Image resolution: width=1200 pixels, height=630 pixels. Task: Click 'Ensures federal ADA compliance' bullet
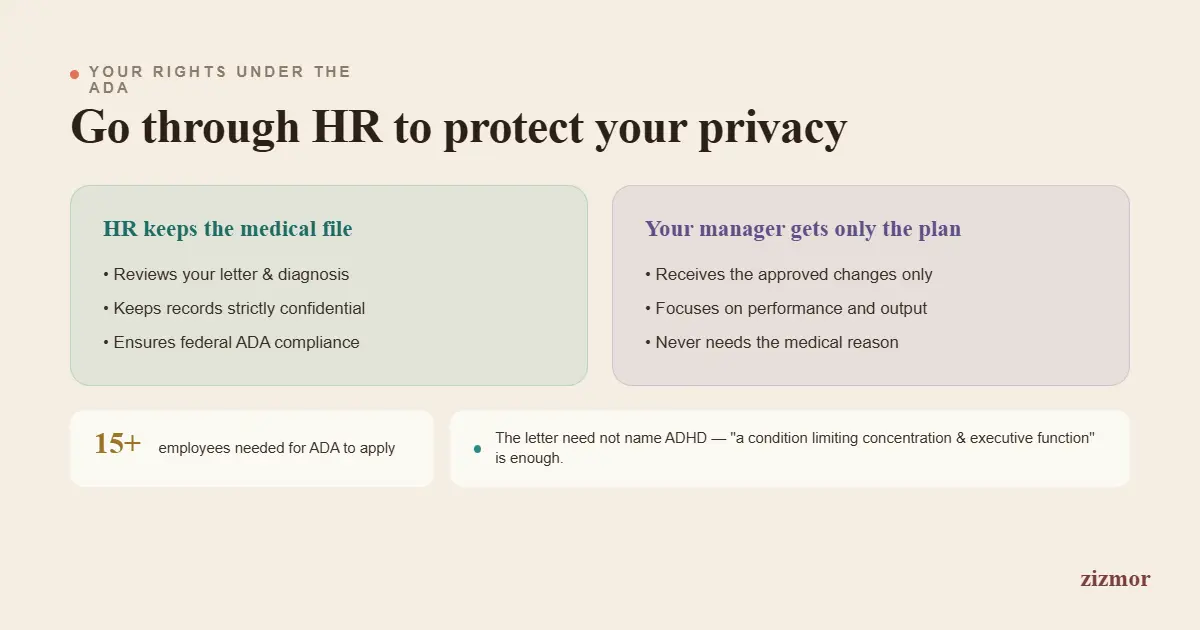[231, 342]
